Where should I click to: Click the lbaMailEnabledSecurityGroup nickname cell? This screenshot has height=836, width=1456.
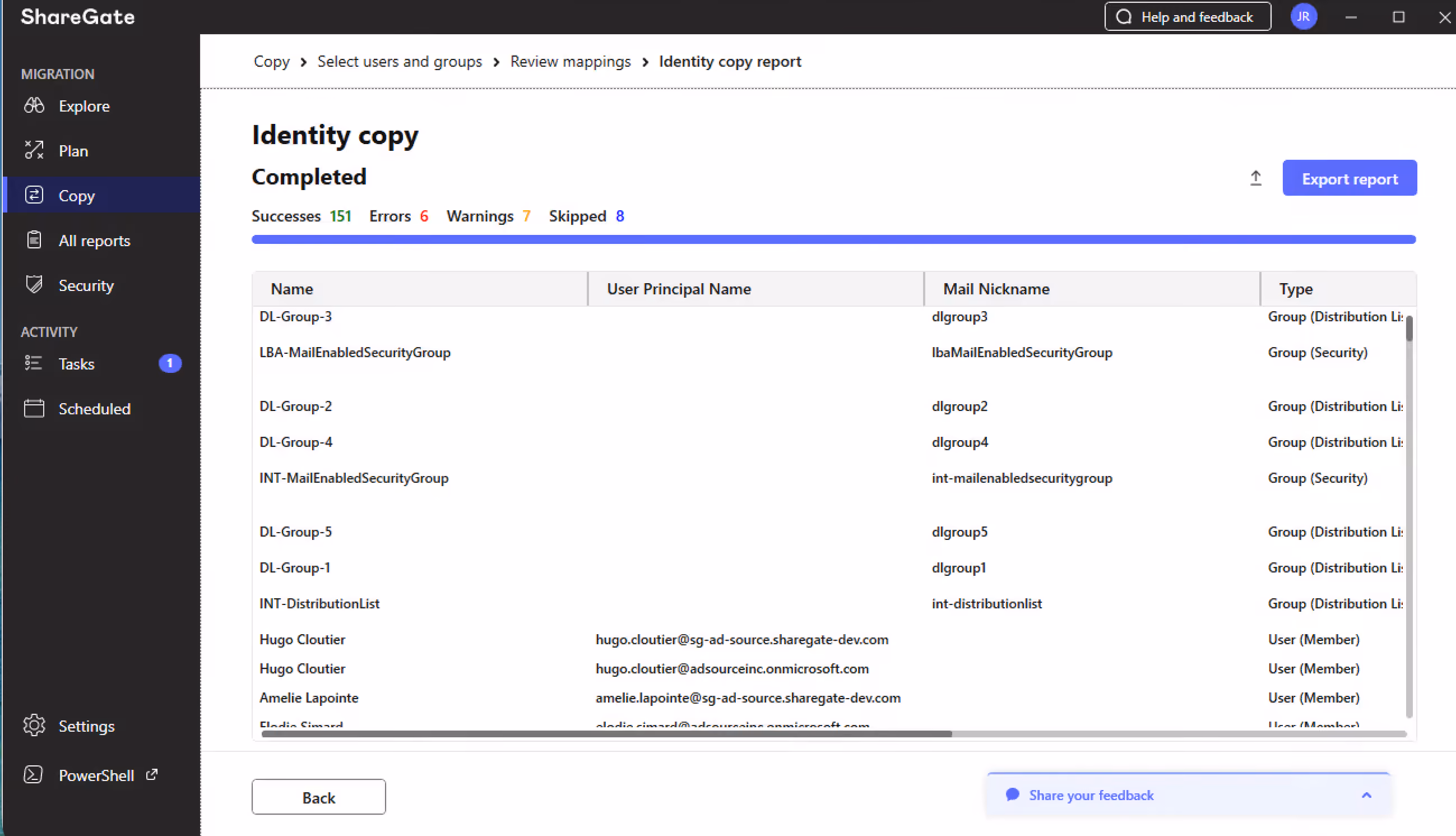click(x=1022, y=352)
